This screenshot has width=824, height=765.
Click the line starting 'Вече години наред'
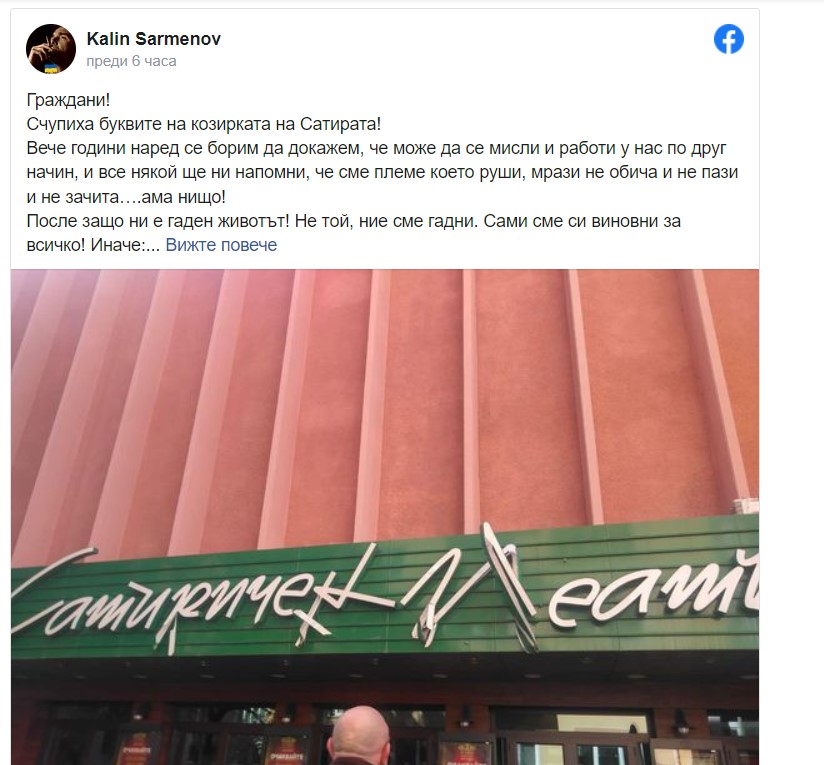click(x=376, y=148)
